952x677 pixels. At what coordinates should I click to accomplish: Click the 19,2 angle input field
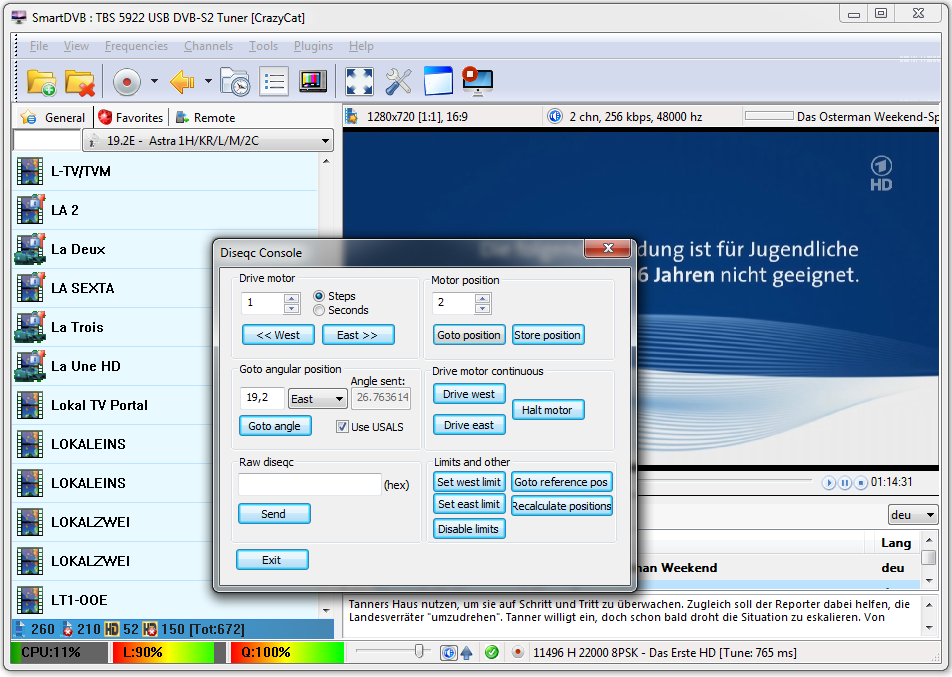click(x=262, y=398)
